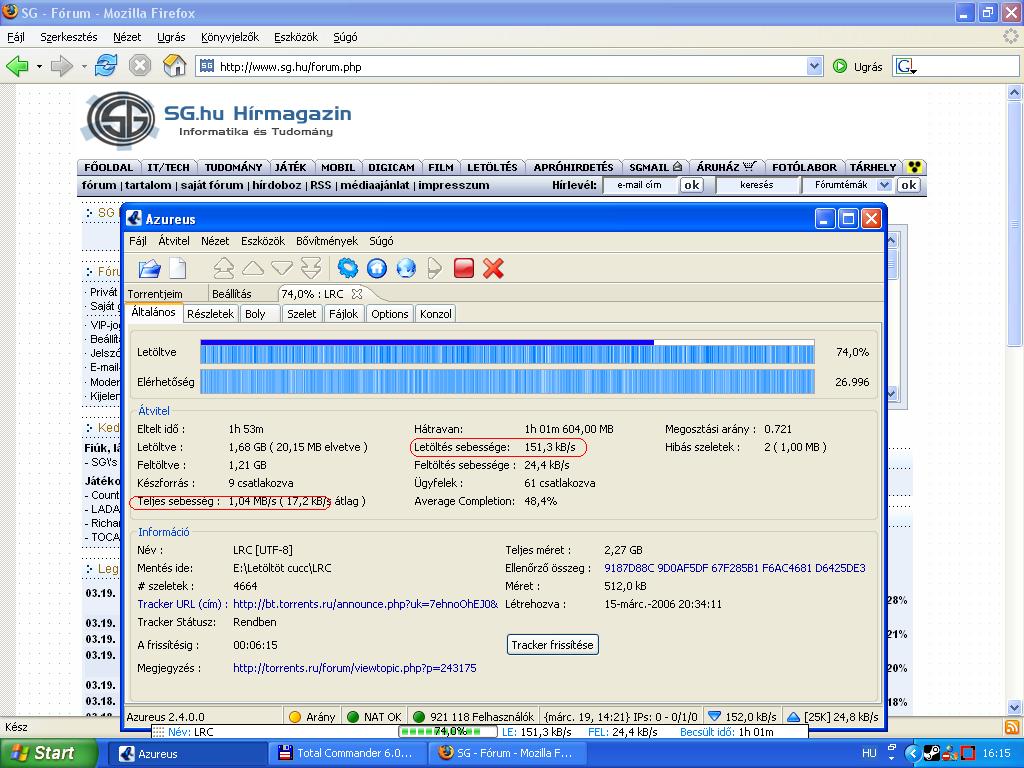Image resolution: width=1024 pixels, height=768 pixels.
Task: Click the blue gear icon in Azureus toolbar
Action: tap(347, 268)
